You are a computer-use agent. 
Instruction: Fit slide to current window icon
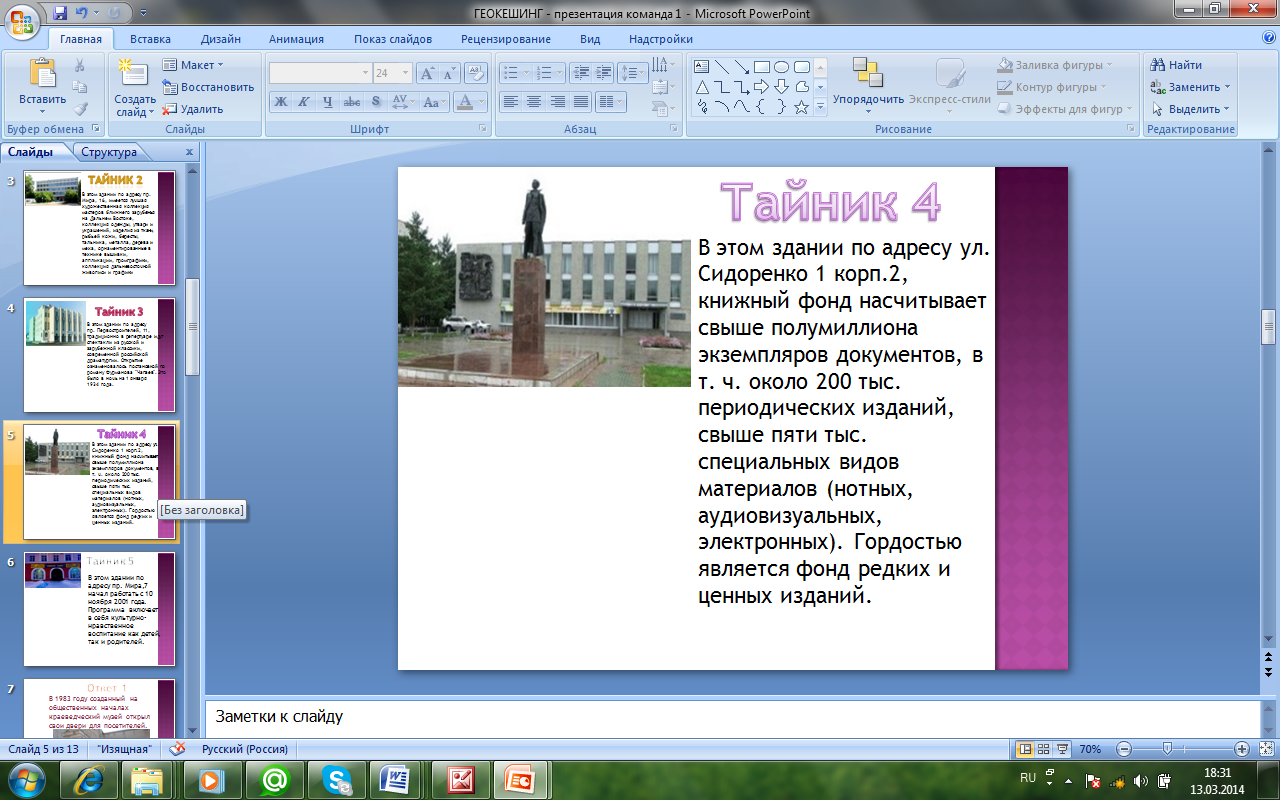click(1268, 748)
